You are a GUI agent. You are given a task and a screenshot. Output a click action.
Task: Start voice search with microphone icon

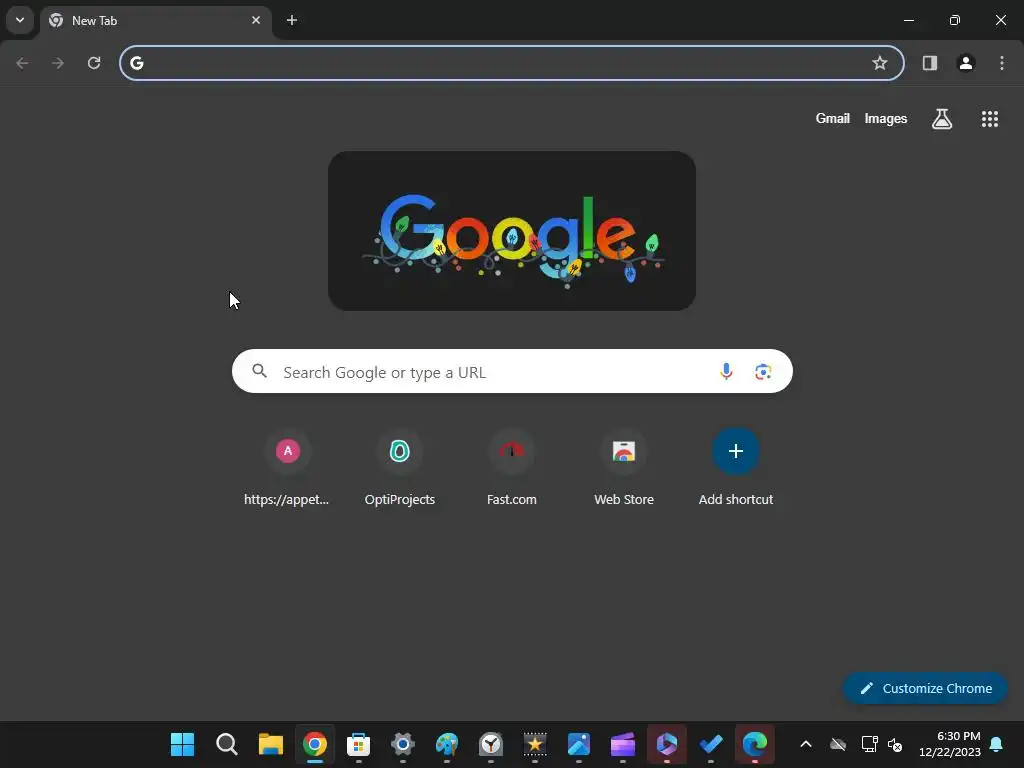click(x=726, y=372)
